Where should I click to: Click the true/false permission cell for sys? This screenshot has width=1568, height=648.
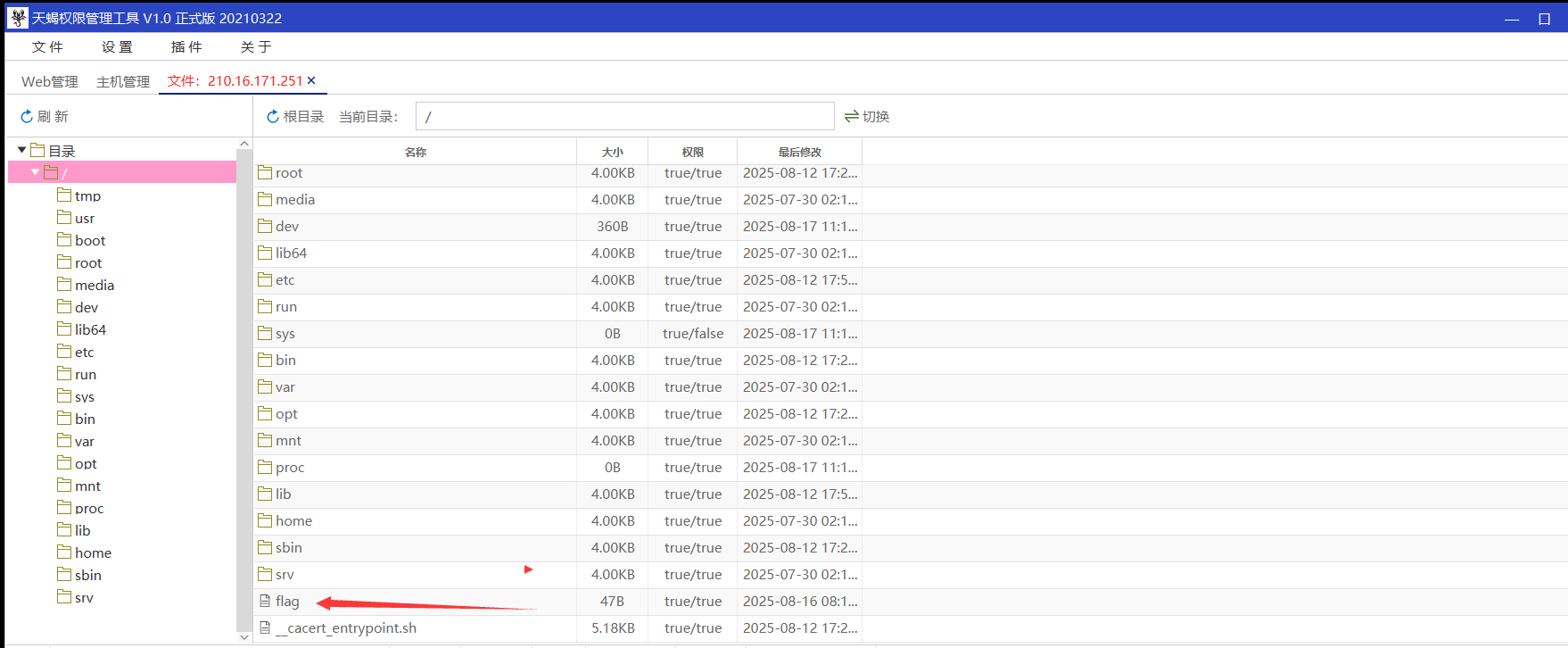point(693,333)
